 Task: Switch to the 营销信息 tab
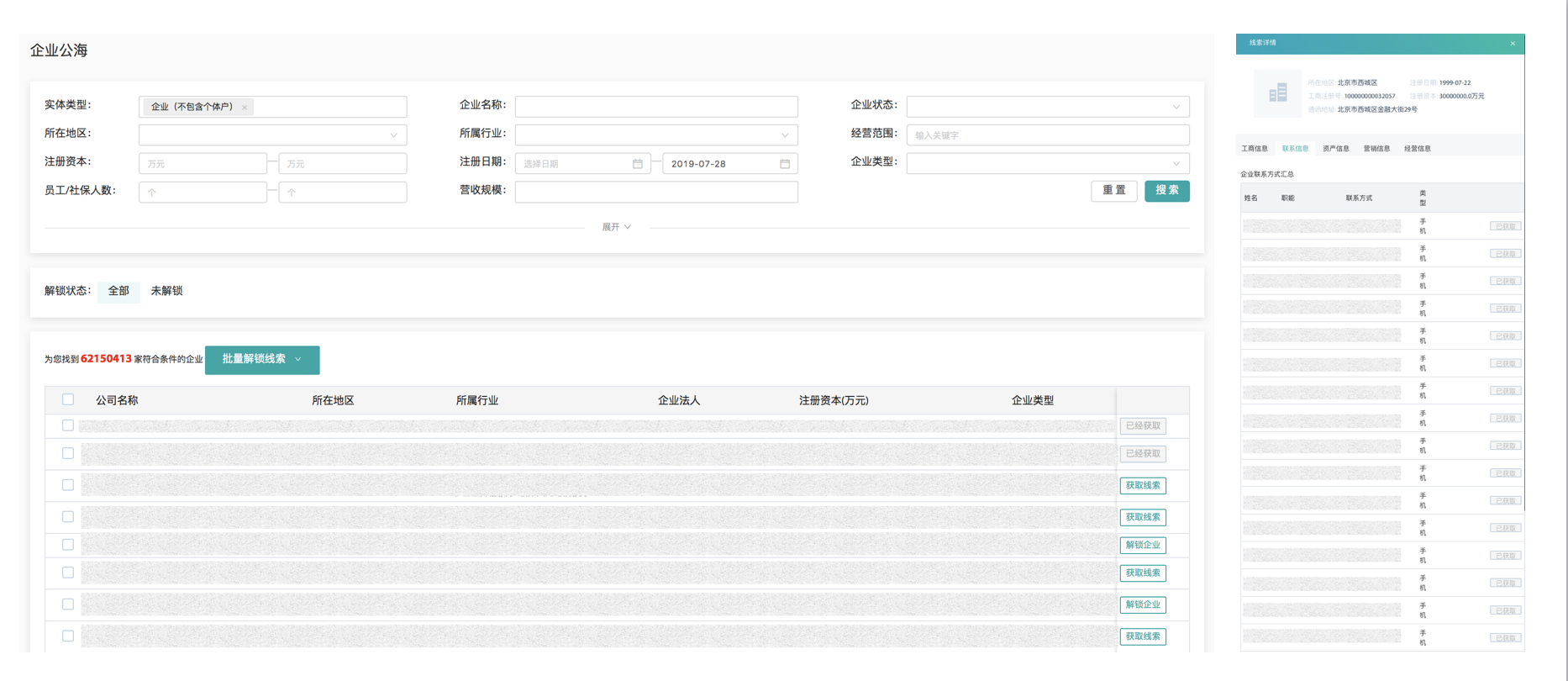(x=1376, y=149)
